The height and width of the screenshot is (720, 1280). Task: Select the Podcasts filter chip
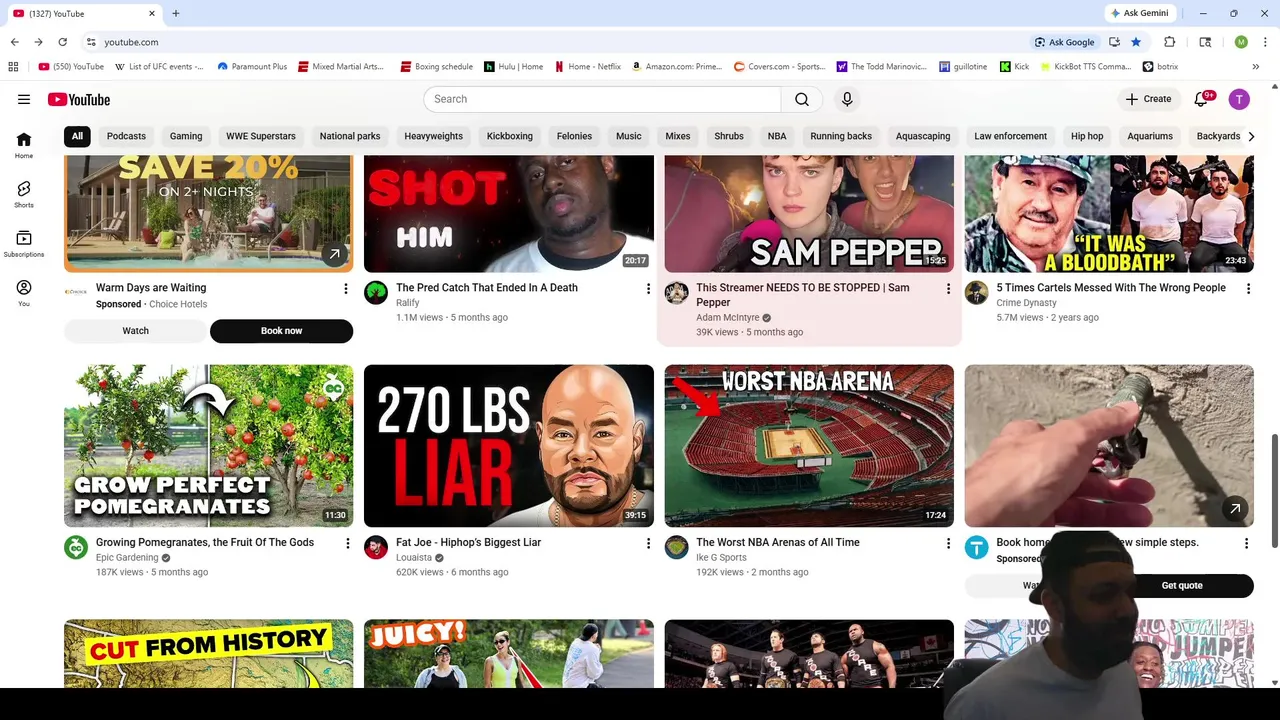(x=126, y=136)
